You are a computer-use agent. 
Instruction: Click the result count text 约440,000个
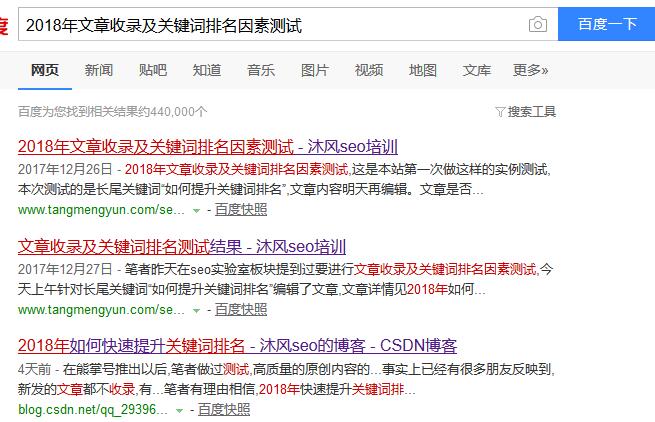pyautogui.click(x=173, y=112)
